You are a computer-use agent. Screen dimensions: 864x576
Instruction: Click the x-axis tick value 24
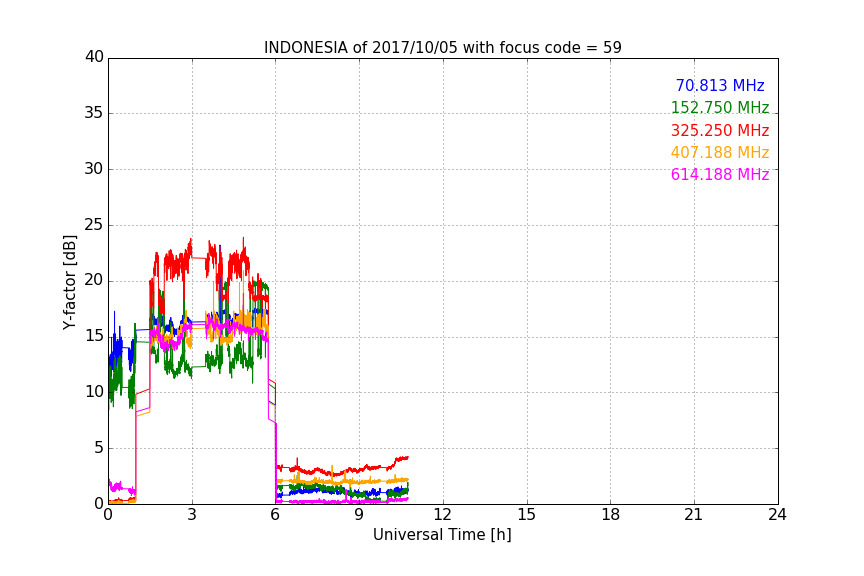coord(777,515)
